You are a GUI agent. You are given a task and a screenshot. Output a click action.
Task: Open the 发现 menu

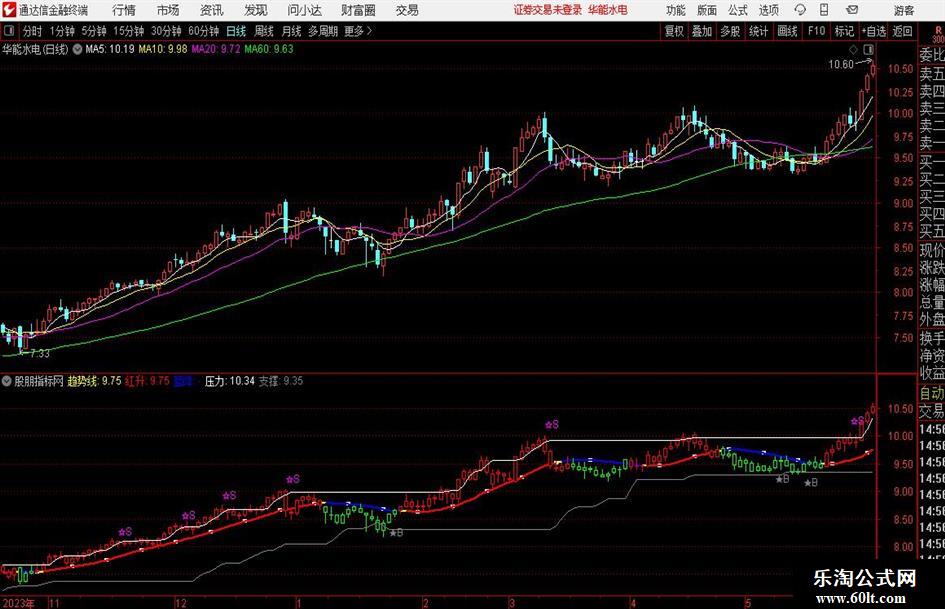tap(256, 10)
